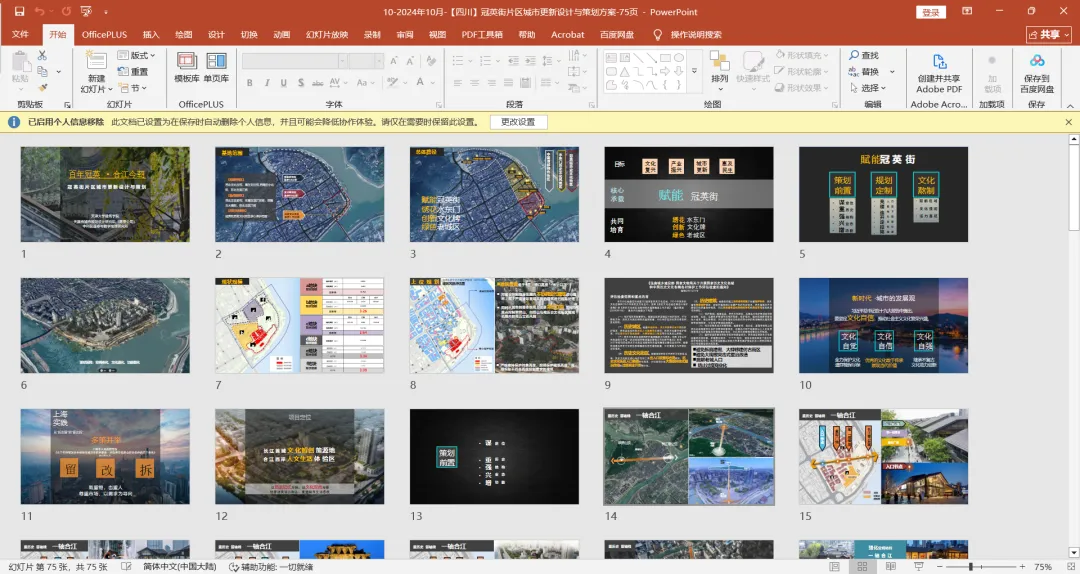
Task: Toggle Strikethrough formatting
Action: tap(318, 83)
